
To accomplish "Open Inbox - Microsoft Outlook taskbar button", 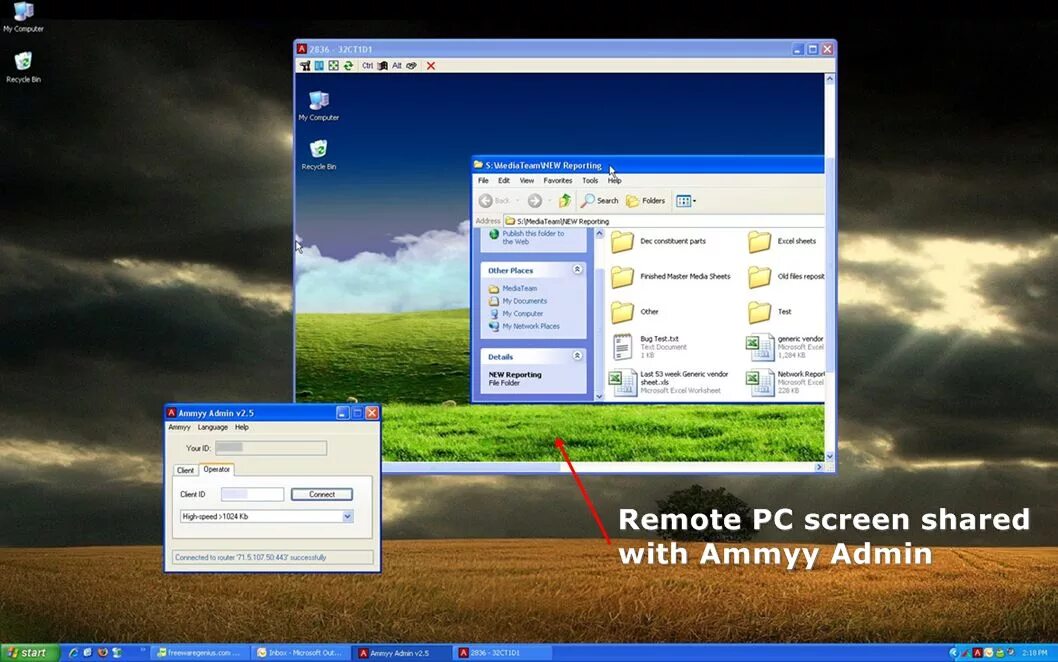I will pos(300,653).
